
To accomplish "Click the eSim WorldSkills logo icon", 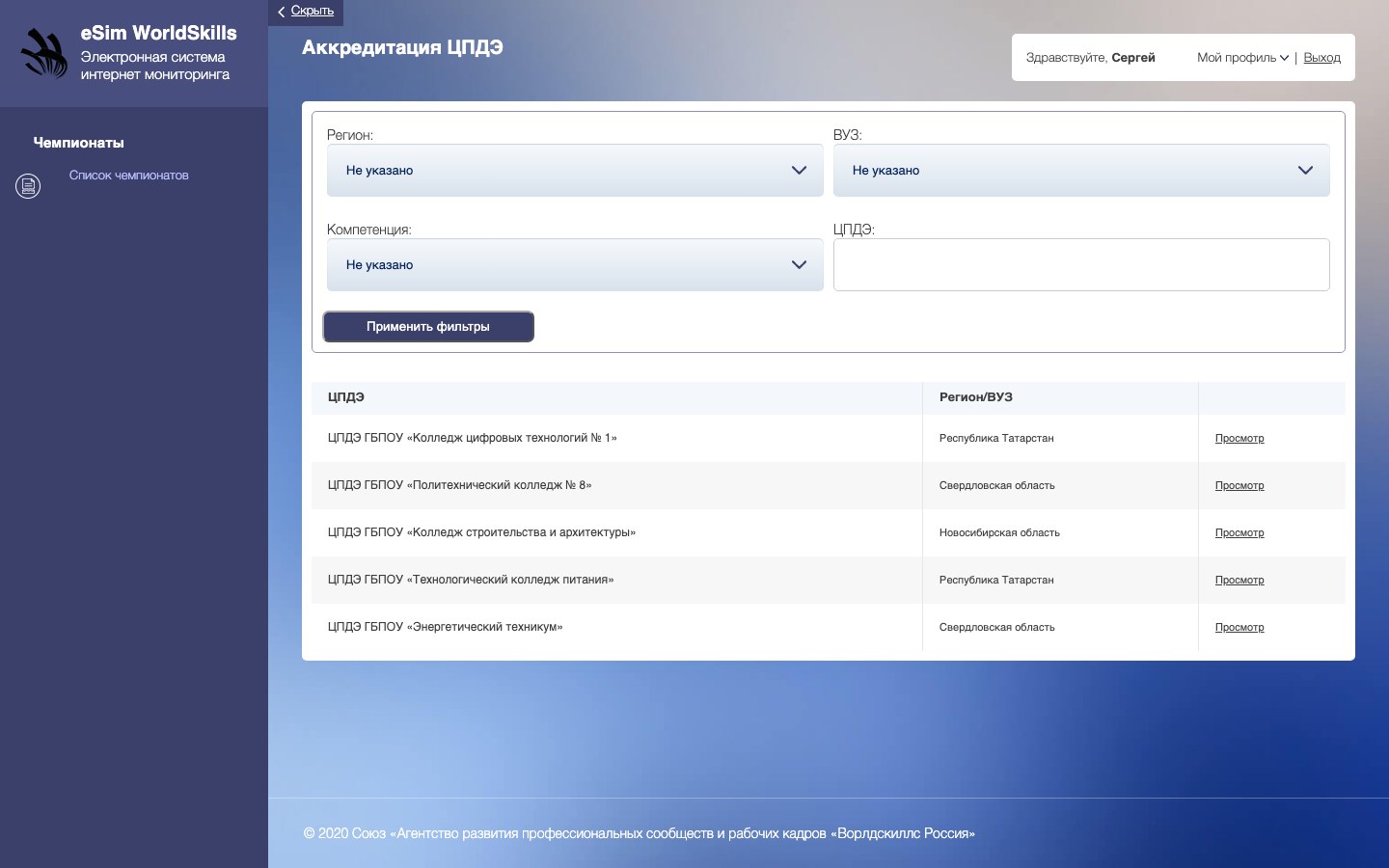I will click(x=44, y=53).
